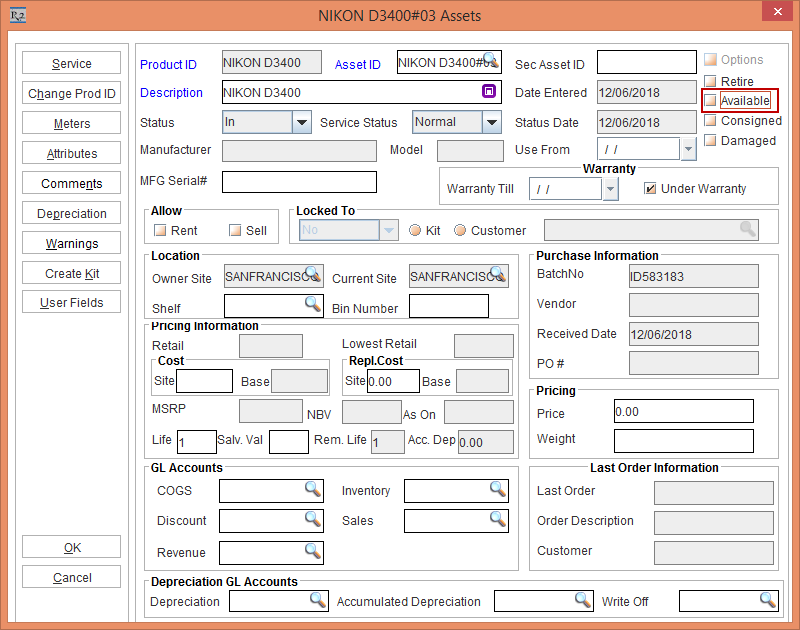
Task: Open the Depreciation button
Action: click(x=71, y=213)
